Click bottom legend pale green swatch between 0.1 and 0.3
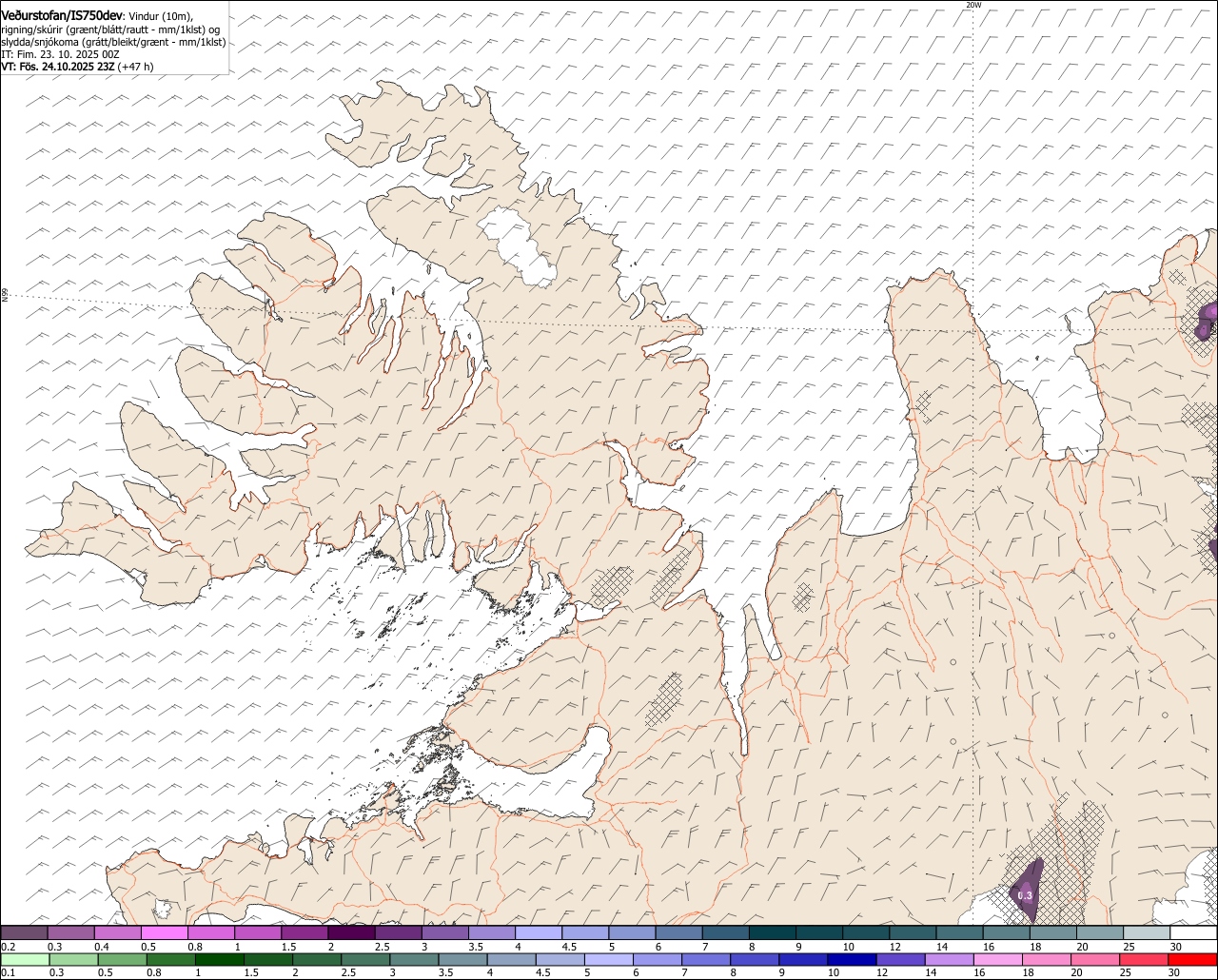 pos(26,960)
